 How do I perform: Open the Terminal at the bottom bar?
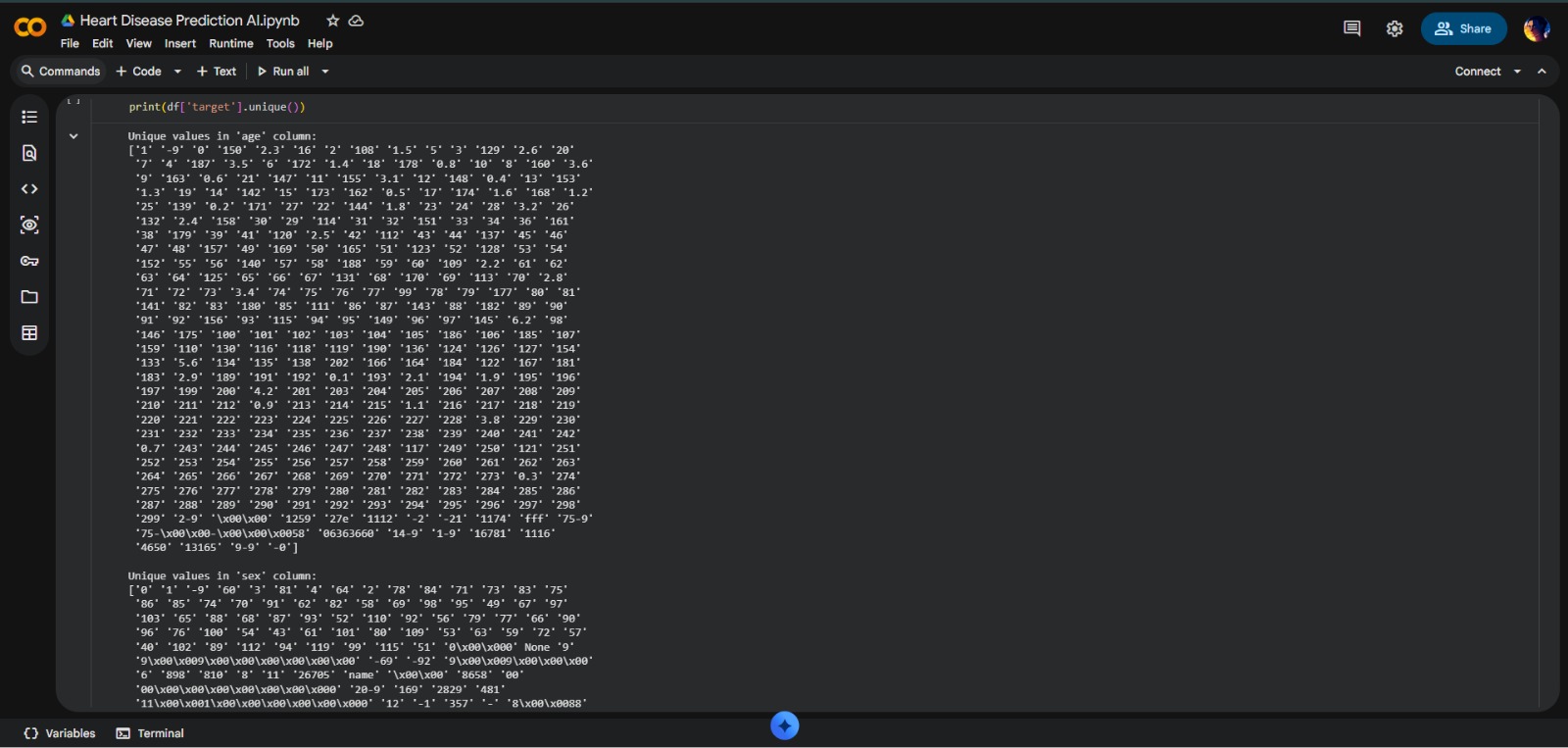point(150,733)
